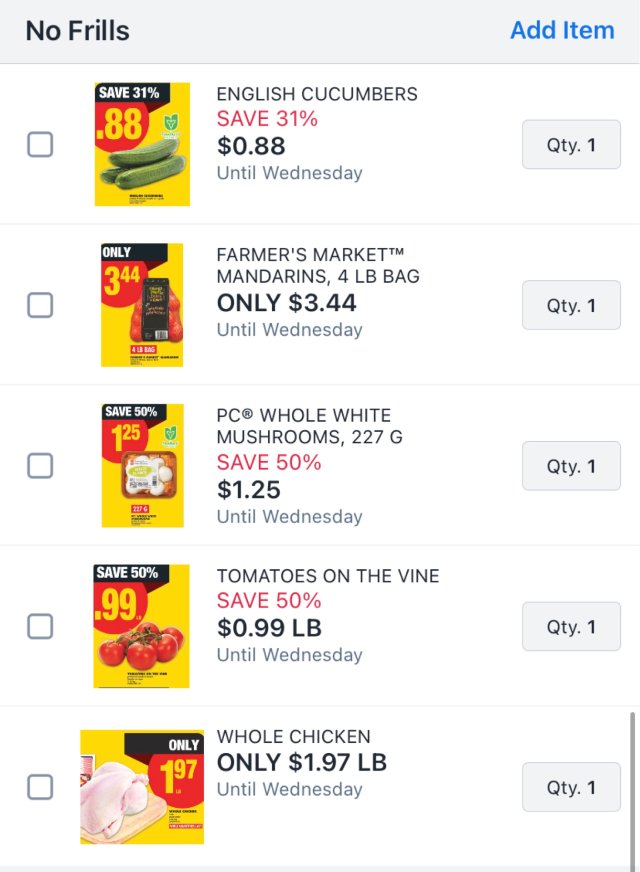This screenshot has height=872, width=640.
Task: Open the English Cucumbers flyer thumbnail
Action: tap(142, 145)
